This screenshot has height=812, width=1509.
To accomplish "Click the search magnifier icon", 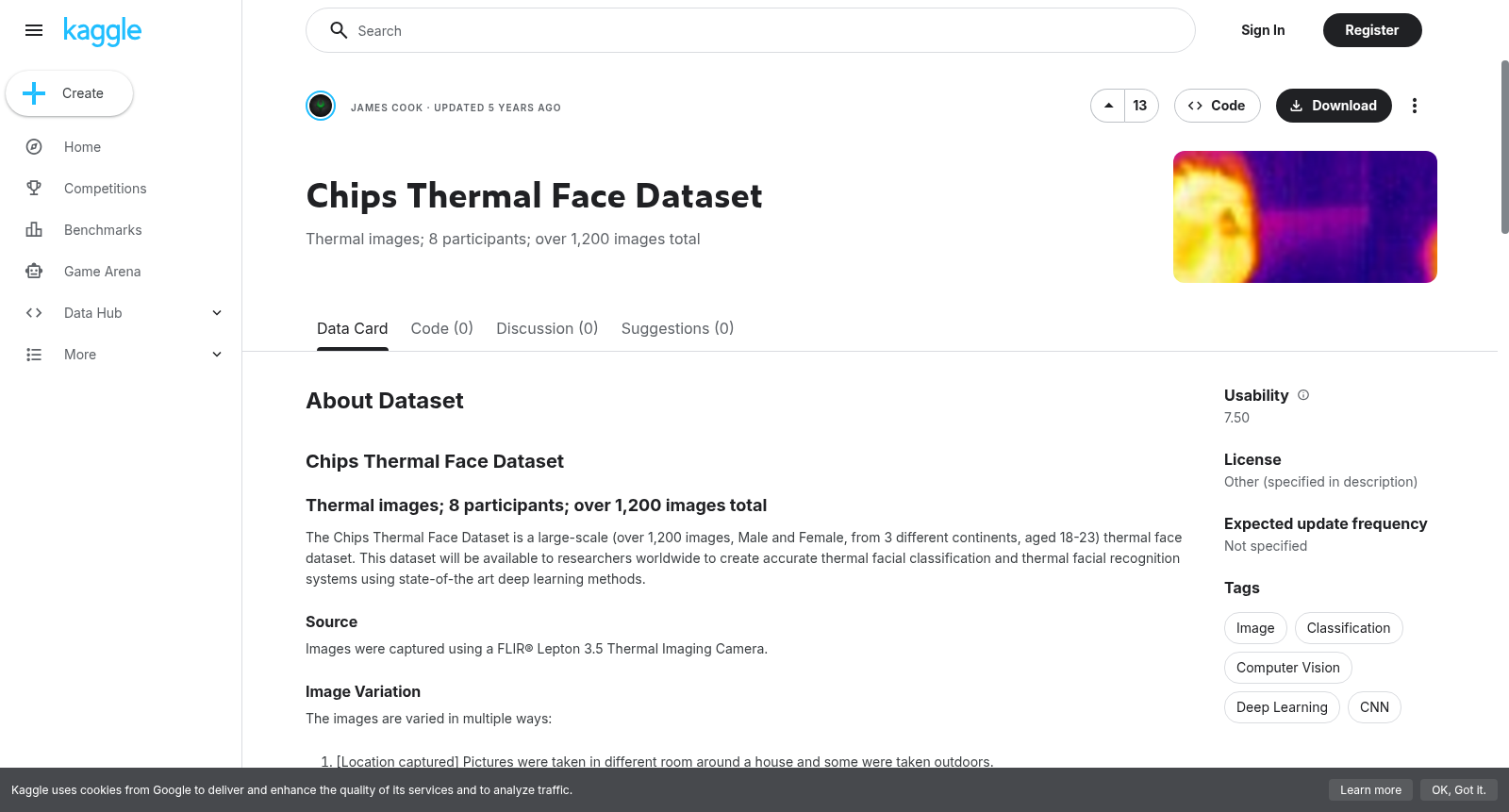I will click(x=339, y=30).
